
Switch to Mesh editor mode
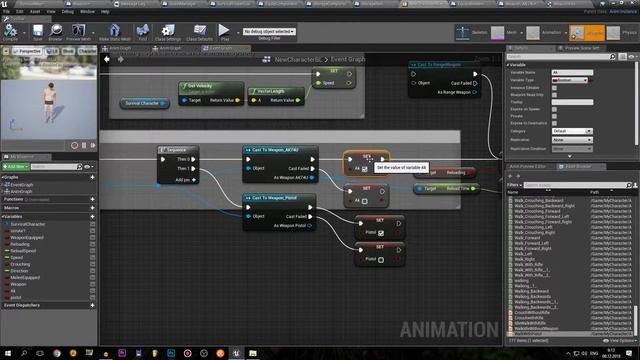point(505,33)
